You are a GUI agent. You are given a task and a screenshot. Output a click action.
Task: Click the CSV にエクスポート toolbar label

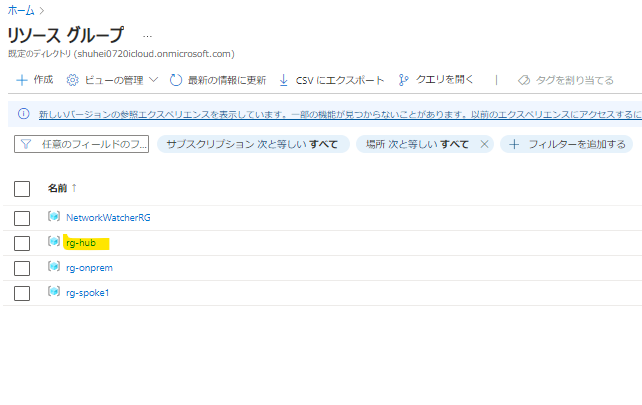pos(340,80)
